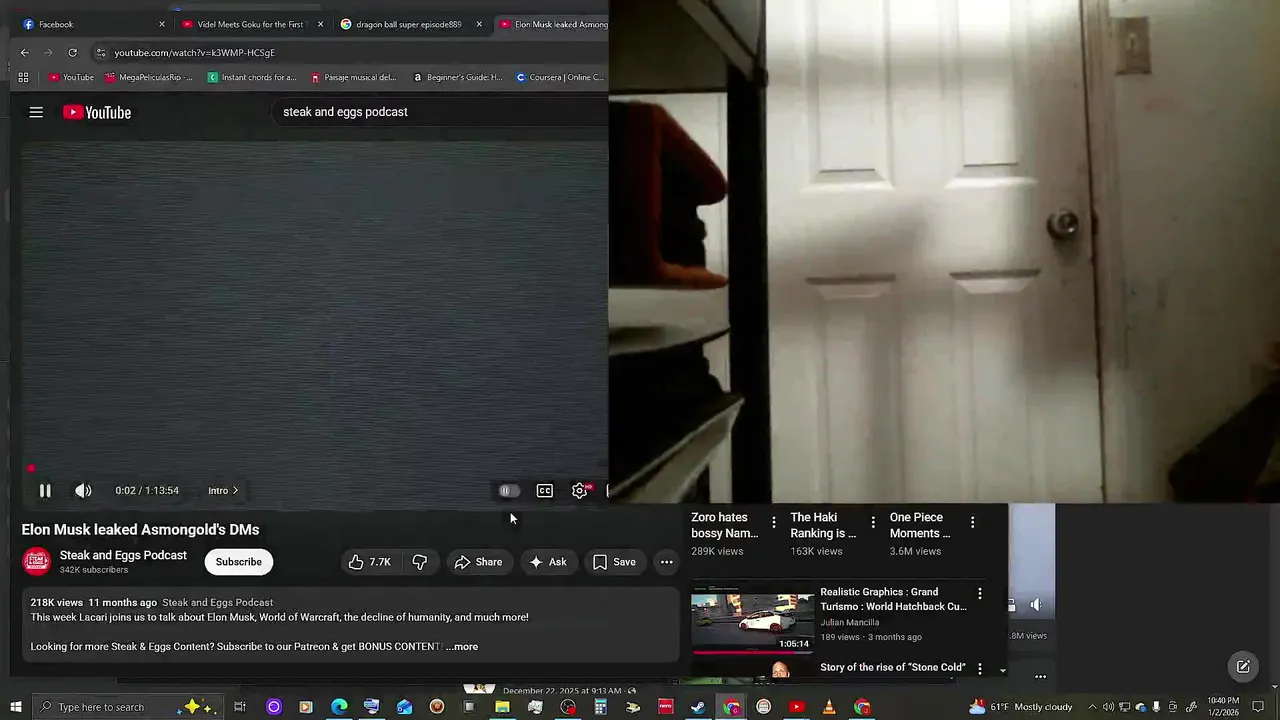
Task: Open the YouTube hamburger guide menu
Action: [36, 112]
